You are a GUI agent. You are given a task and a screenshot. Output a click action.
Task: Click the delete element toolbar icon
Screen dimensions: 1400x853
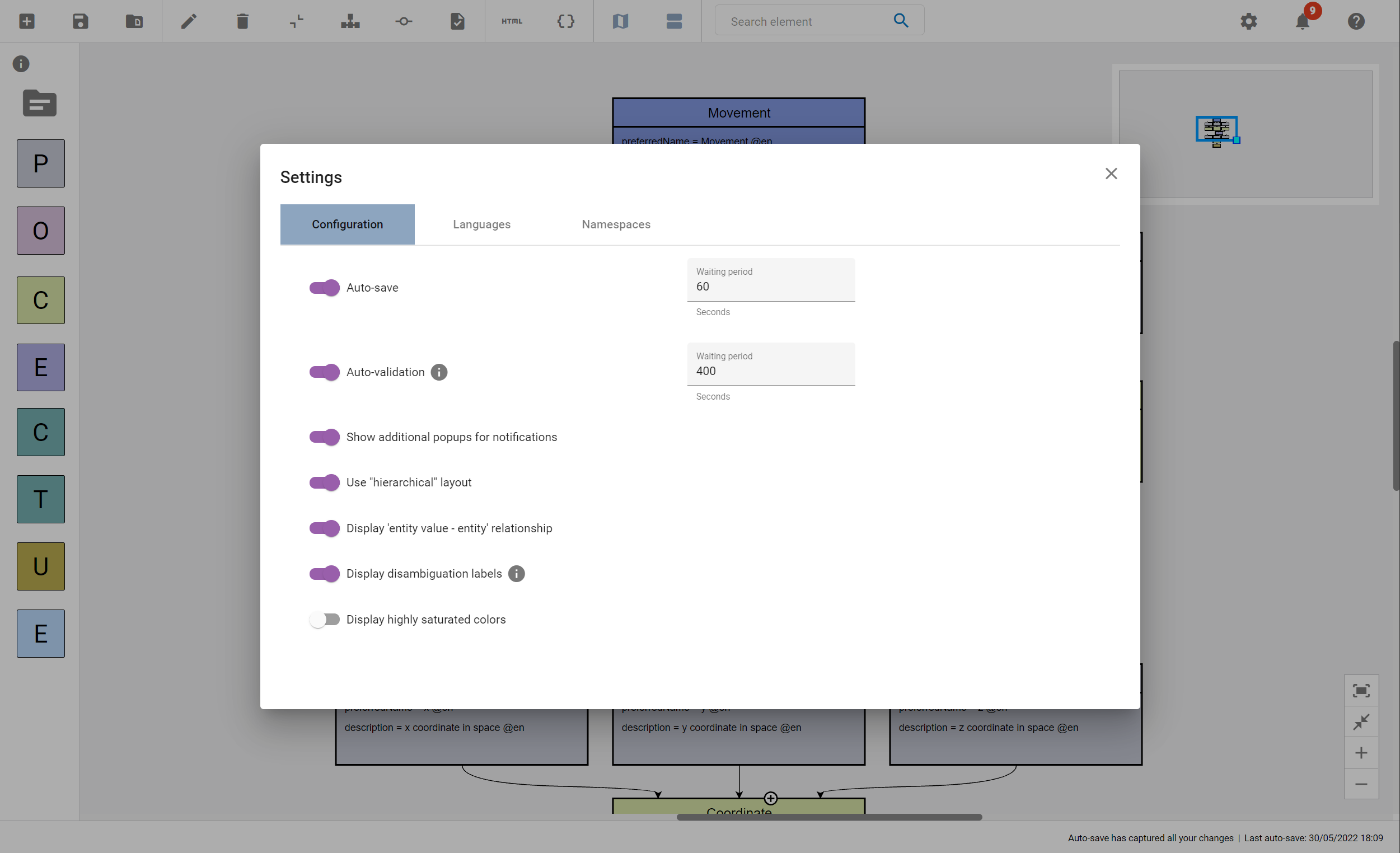pos(242,20)
